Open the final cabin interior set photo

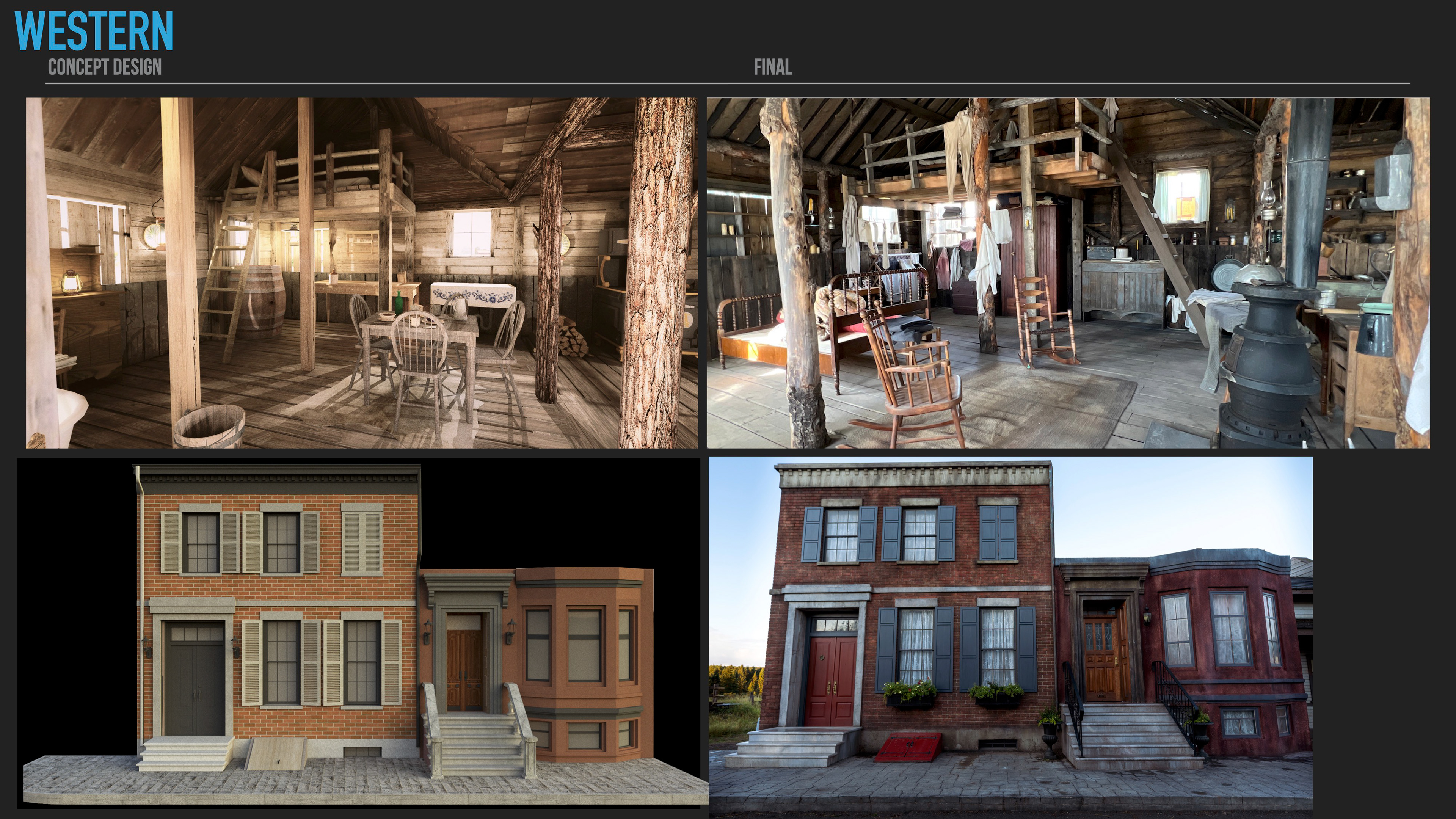tap(1068, 273)
